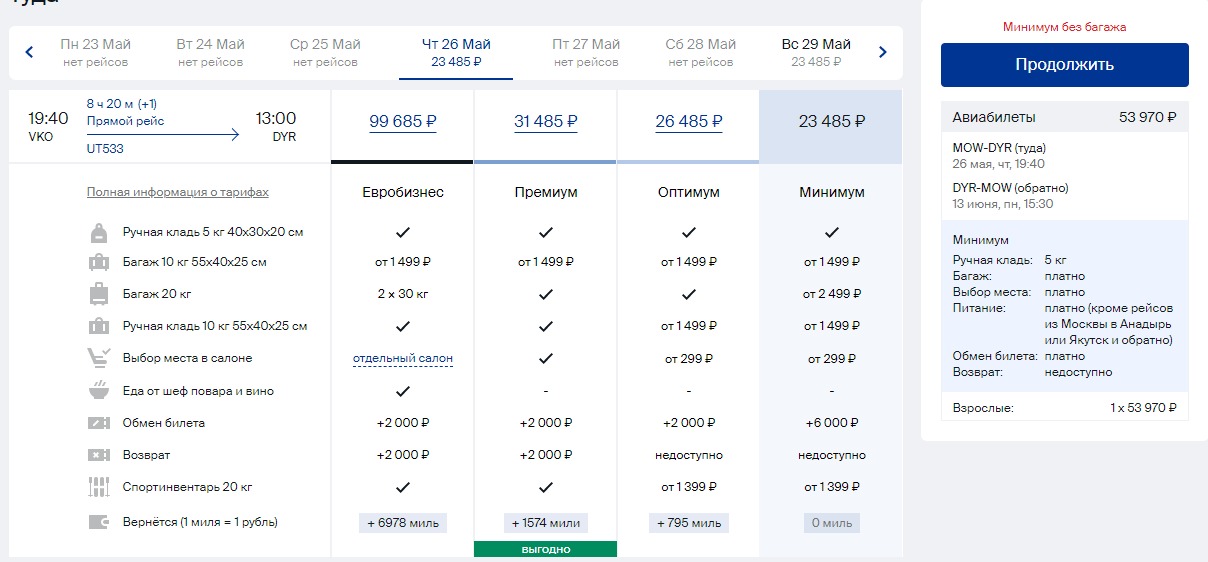Open the 'отдельный салон' details link
Image resolution: width=1208 pixels, height=562 pixels.
402,358
